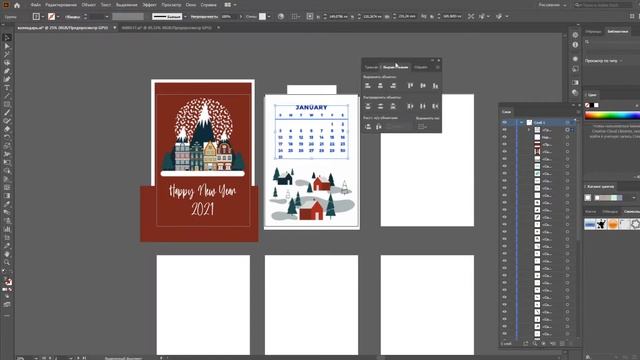Open the Fill color dropdown in control bar

[44, 17]
